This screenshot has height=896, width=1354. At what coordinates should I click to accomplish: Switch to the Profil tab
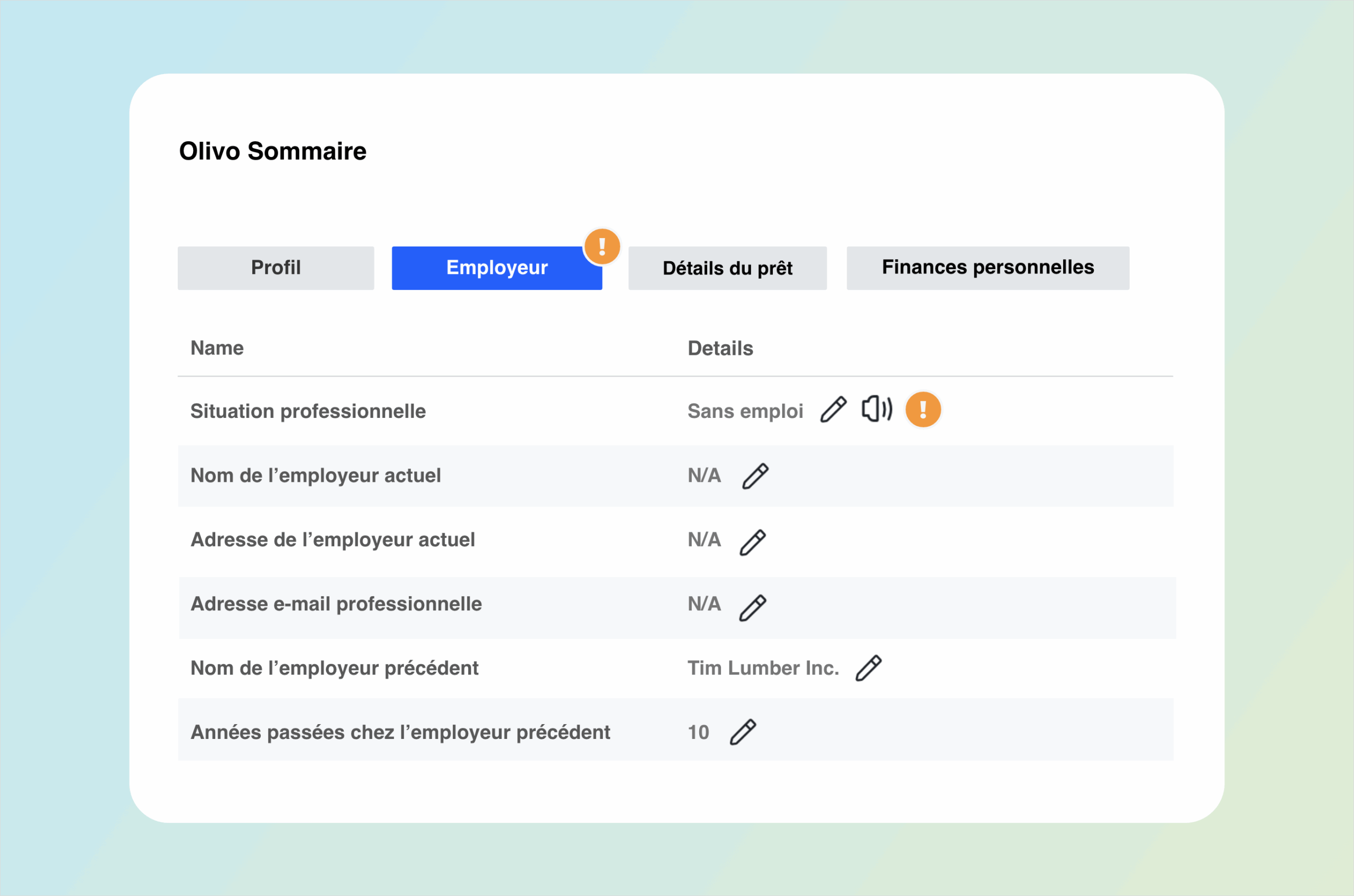point(276,268)
